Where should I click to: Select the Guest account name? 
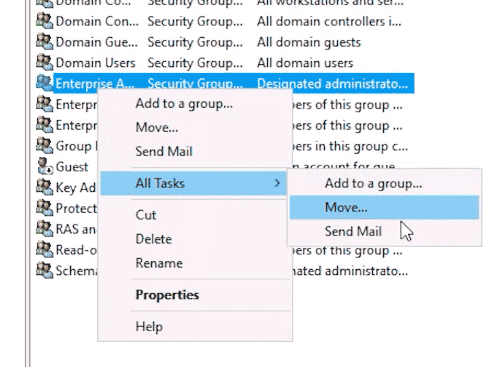[72, 167]
